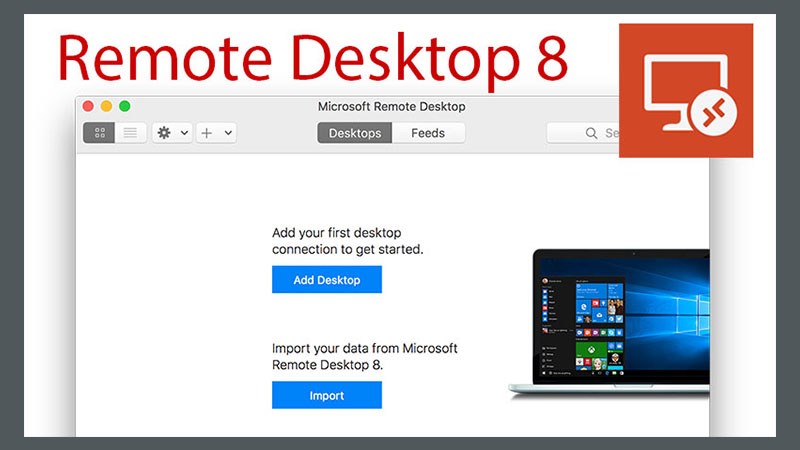
Task: Maximize window with green button
Action: pyautogui.click(x=124, y=106)
